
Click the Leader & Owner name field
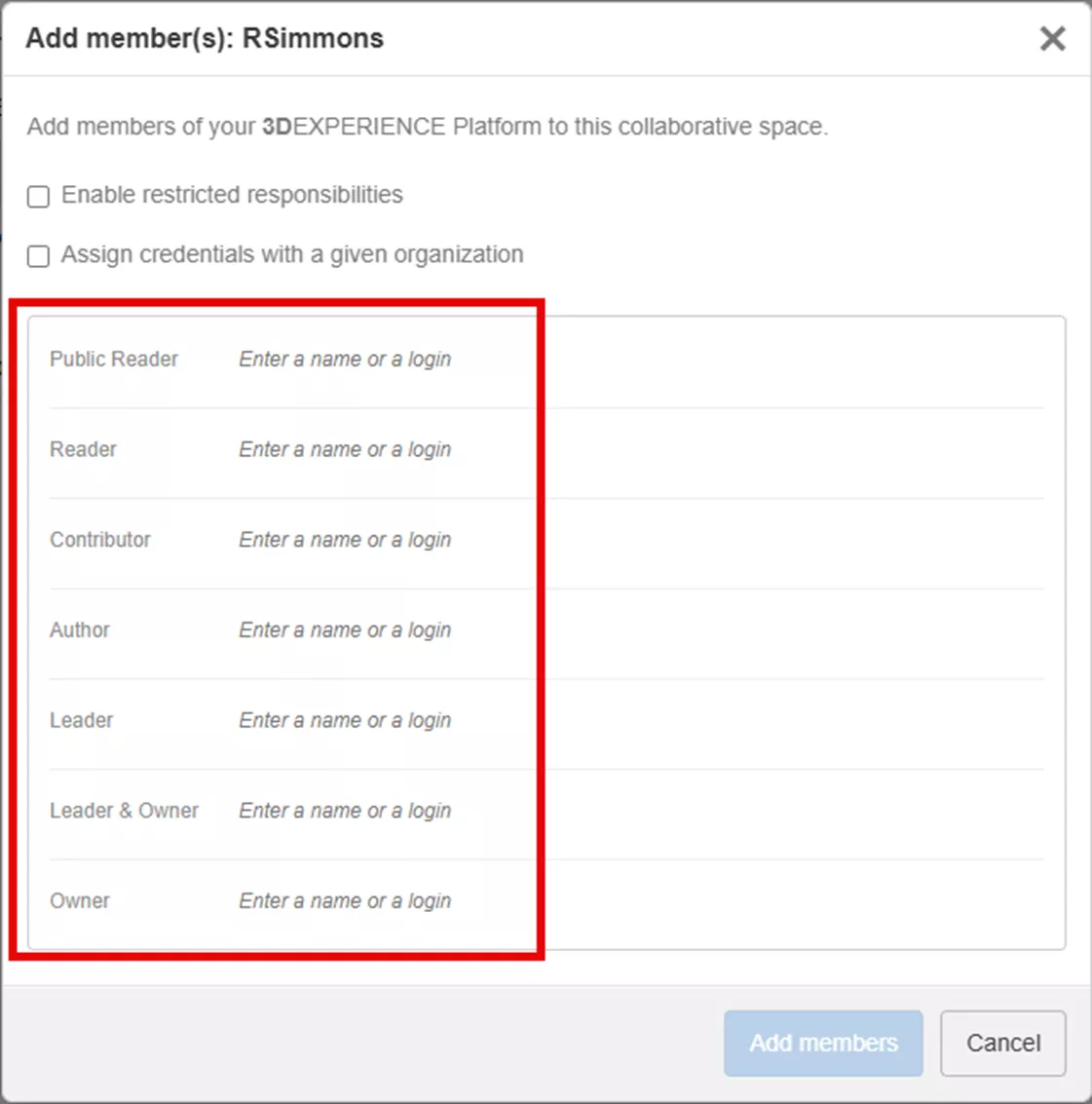point(345,811)
